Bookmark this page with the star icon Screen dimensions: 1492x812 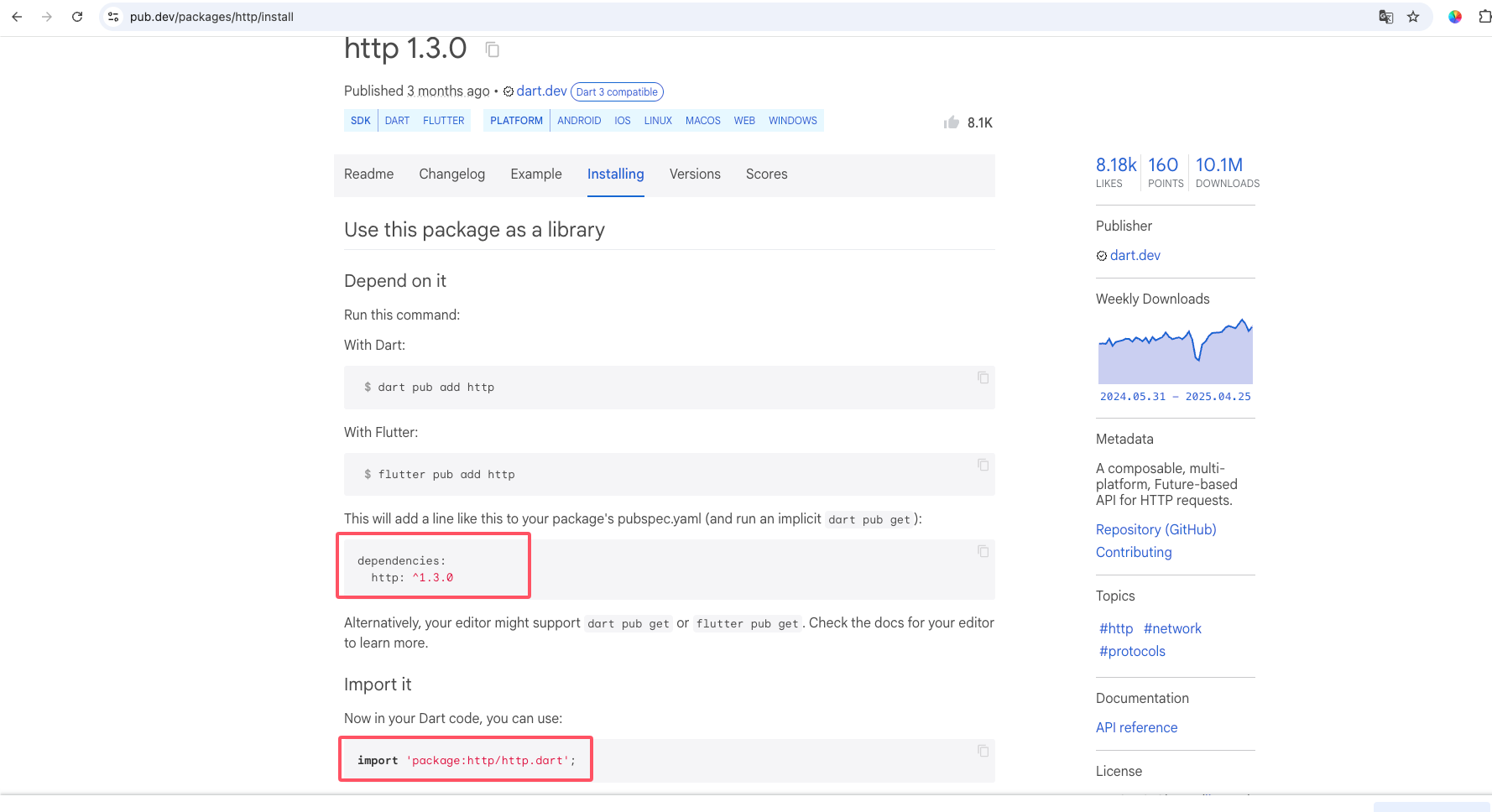(1413, 17)
